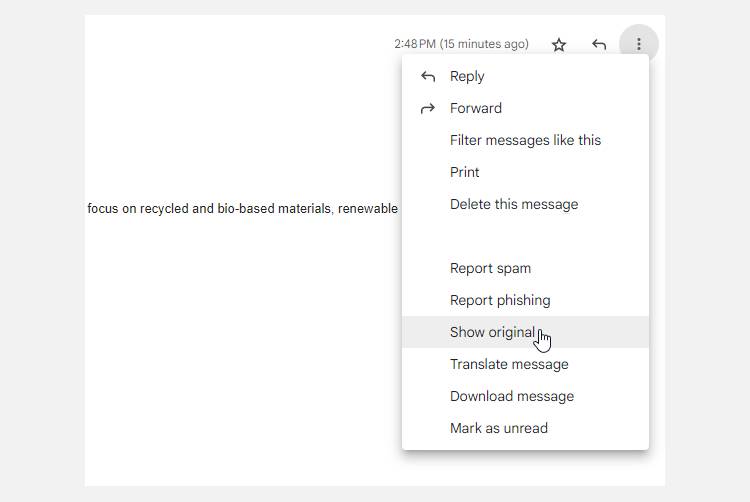Click the 2:48 PM timestamp
Screen dimensions: 750x502
[x=415, y=44]
